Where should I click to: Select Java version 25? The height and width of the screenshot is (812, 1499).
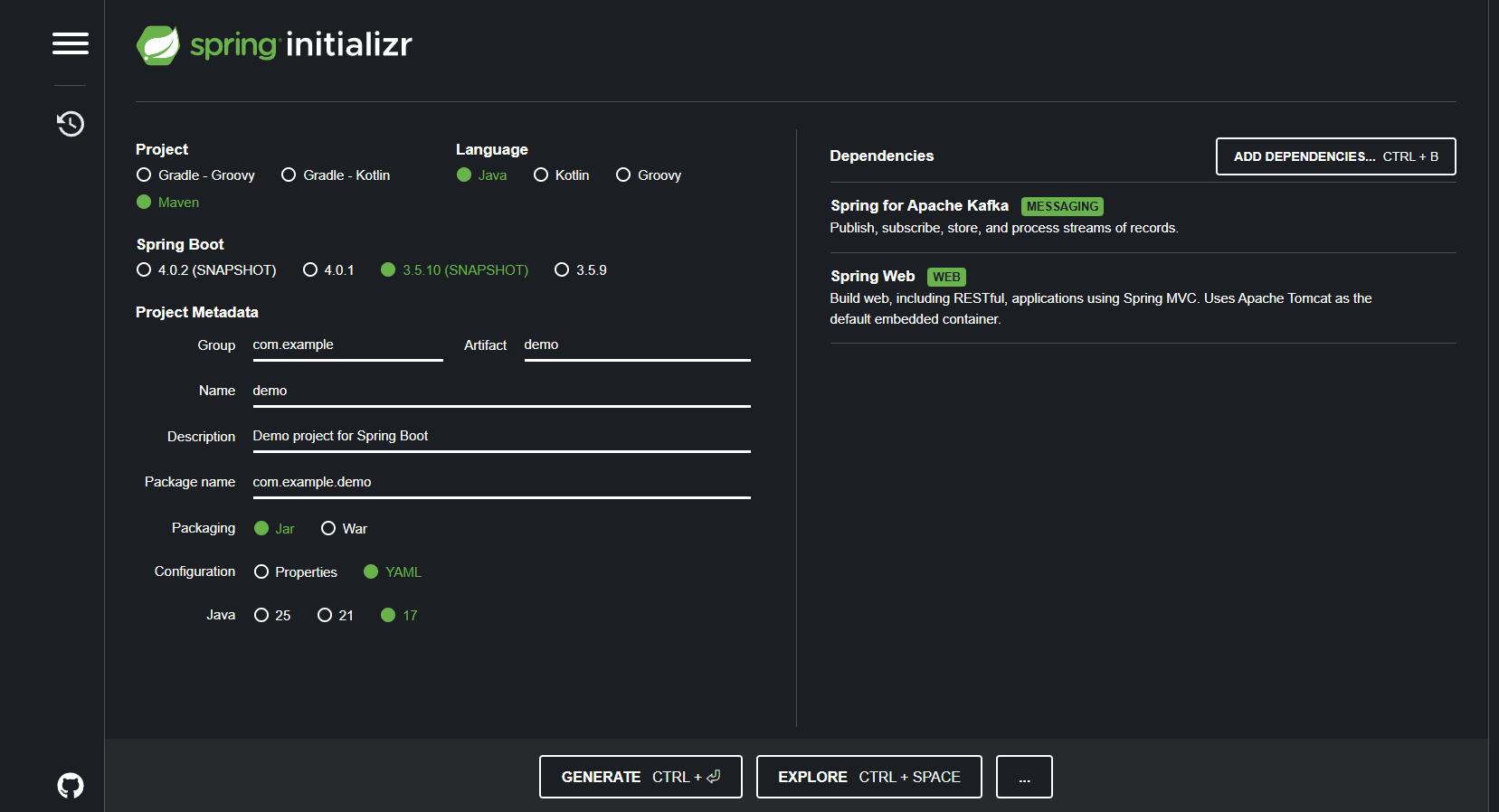[x=272, y=615]
